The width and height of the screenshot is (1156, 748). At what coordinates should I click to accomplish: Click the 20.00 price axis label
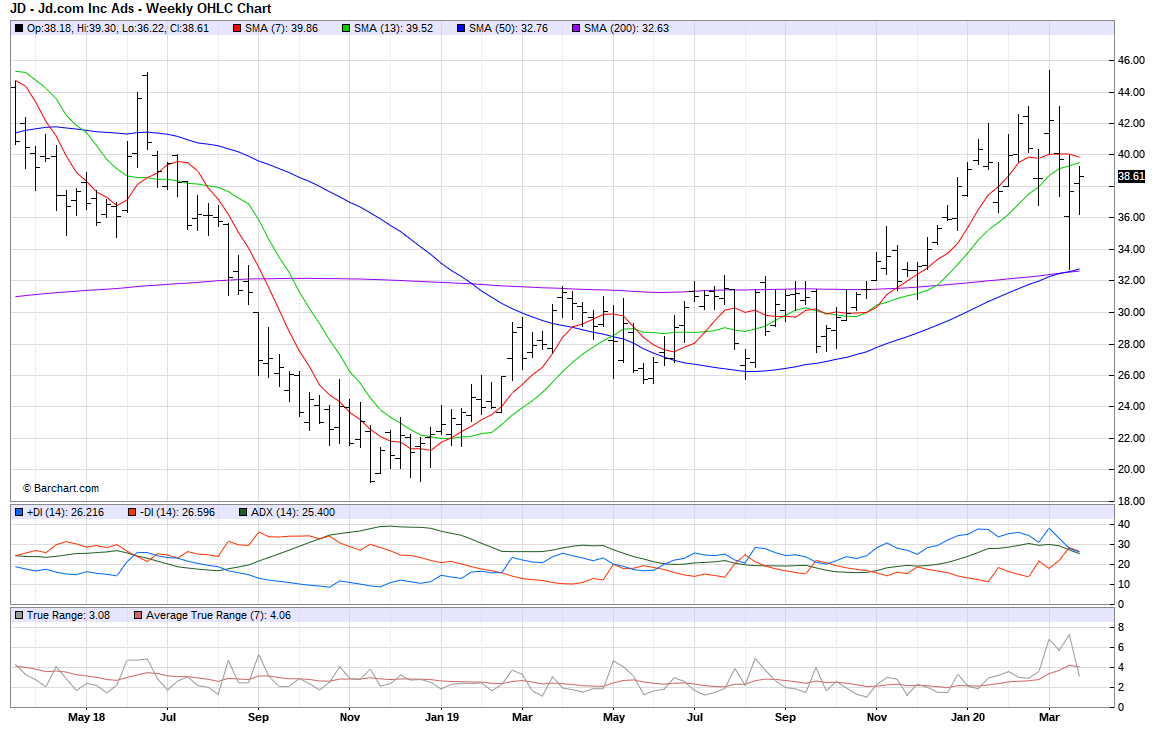tap(1132, 469)
